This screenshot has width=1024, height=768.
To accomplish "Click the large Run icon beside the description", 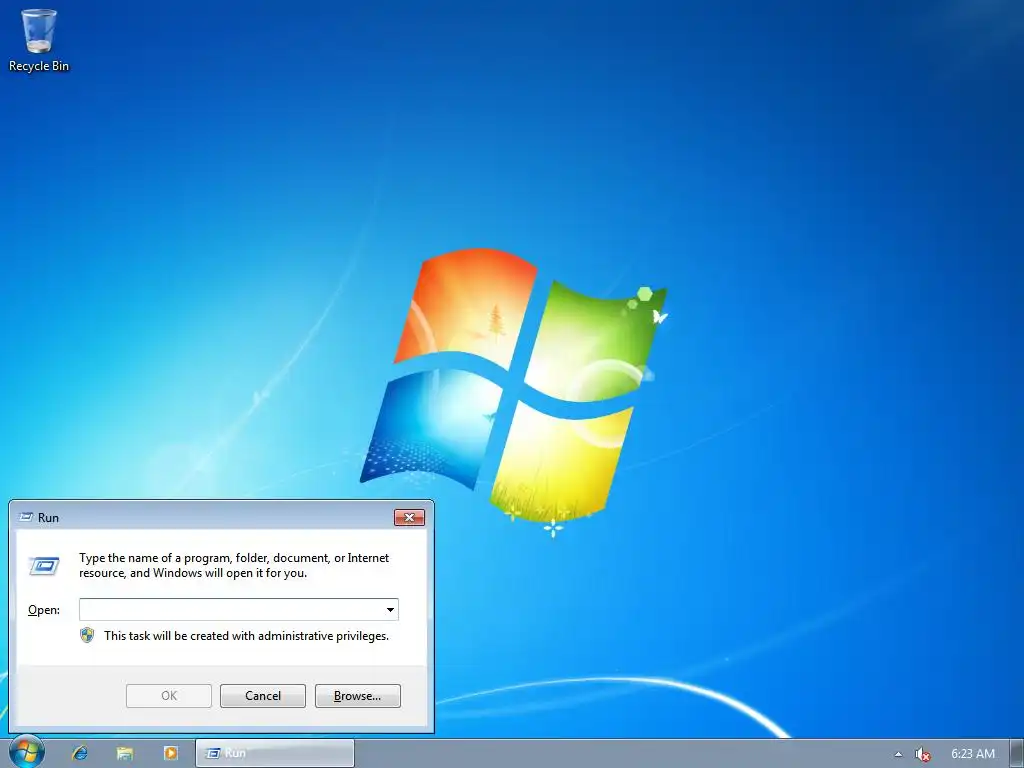I will (44, 566).
